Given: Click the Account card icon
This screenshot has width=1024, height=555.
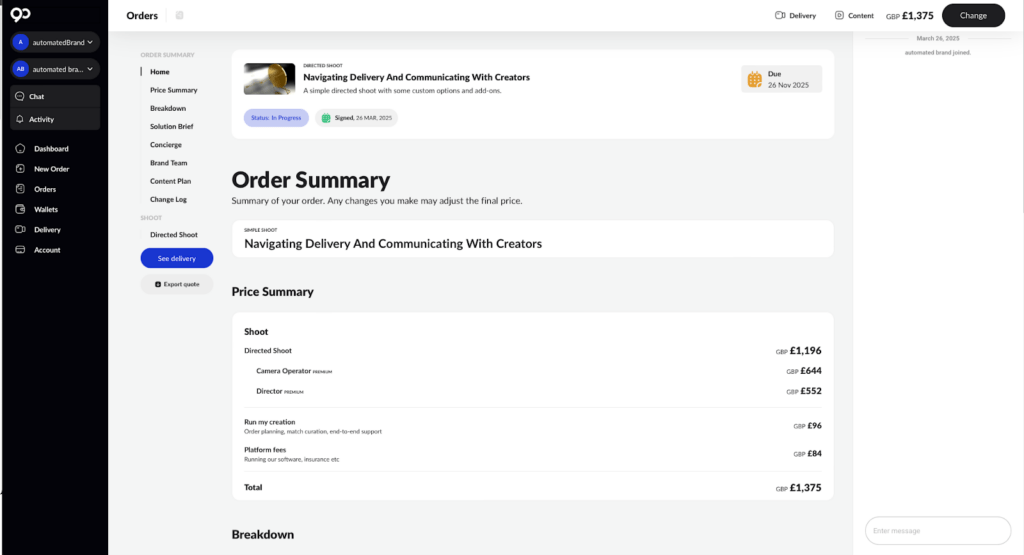Looking at the screenshot, I should pos(20,250).
